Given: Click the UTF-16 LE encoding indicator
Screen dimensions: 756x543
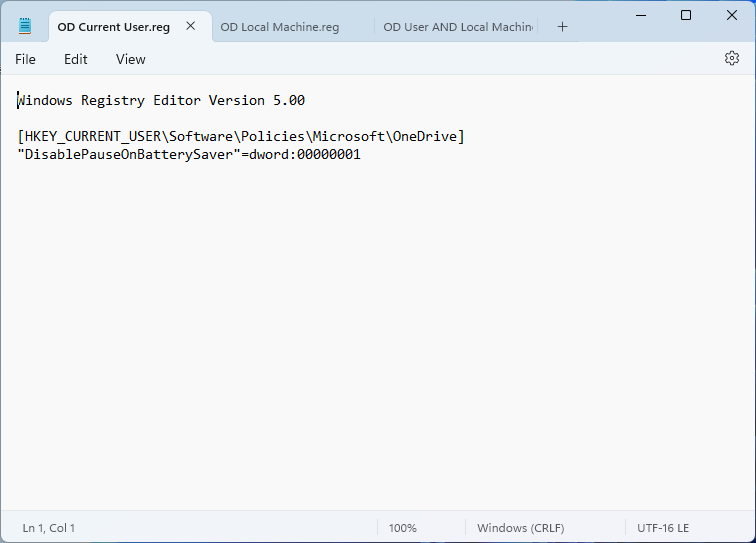Looking at the screenshot, I should click(x=663, y=528).
